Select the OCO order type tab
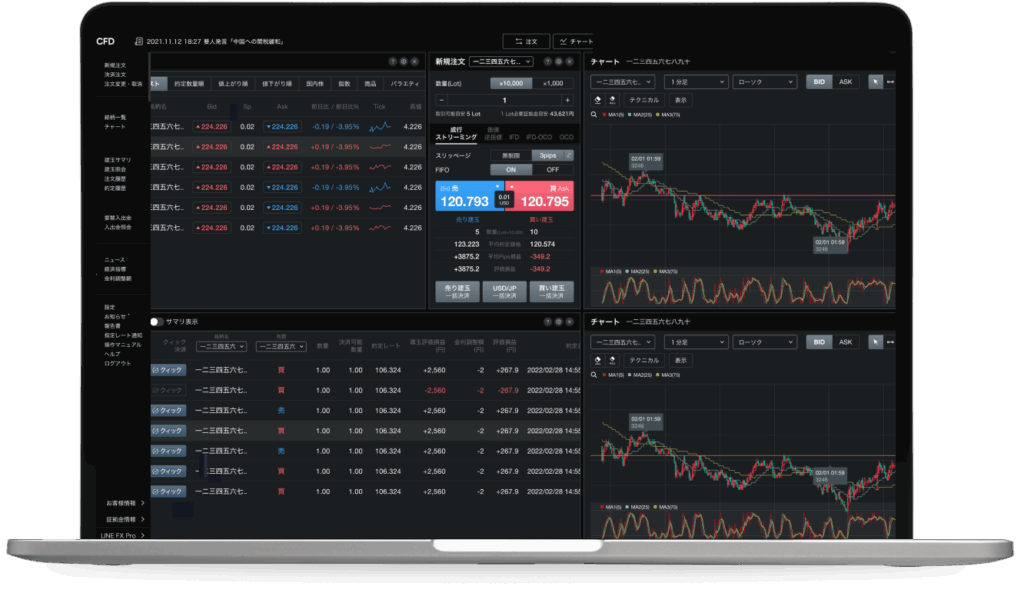The width and height of the screenshot is (1024, 593). [565, 136]
